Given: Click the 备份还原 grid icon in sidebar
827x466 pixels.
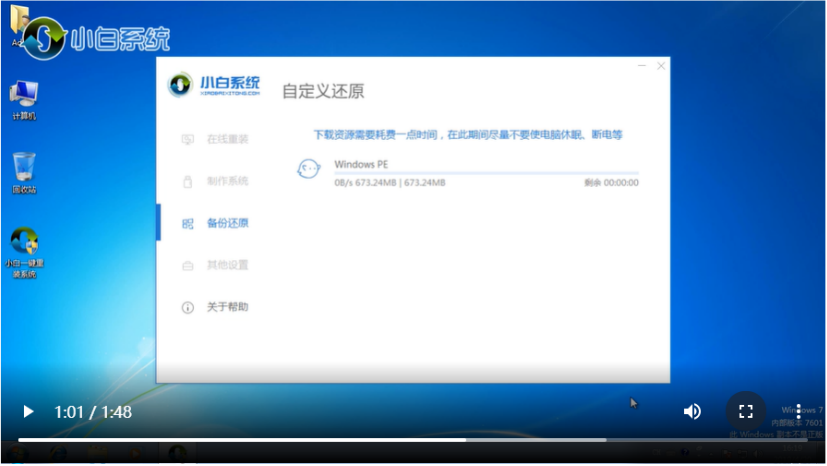Looking at the screenshot, I should (188, 223).
